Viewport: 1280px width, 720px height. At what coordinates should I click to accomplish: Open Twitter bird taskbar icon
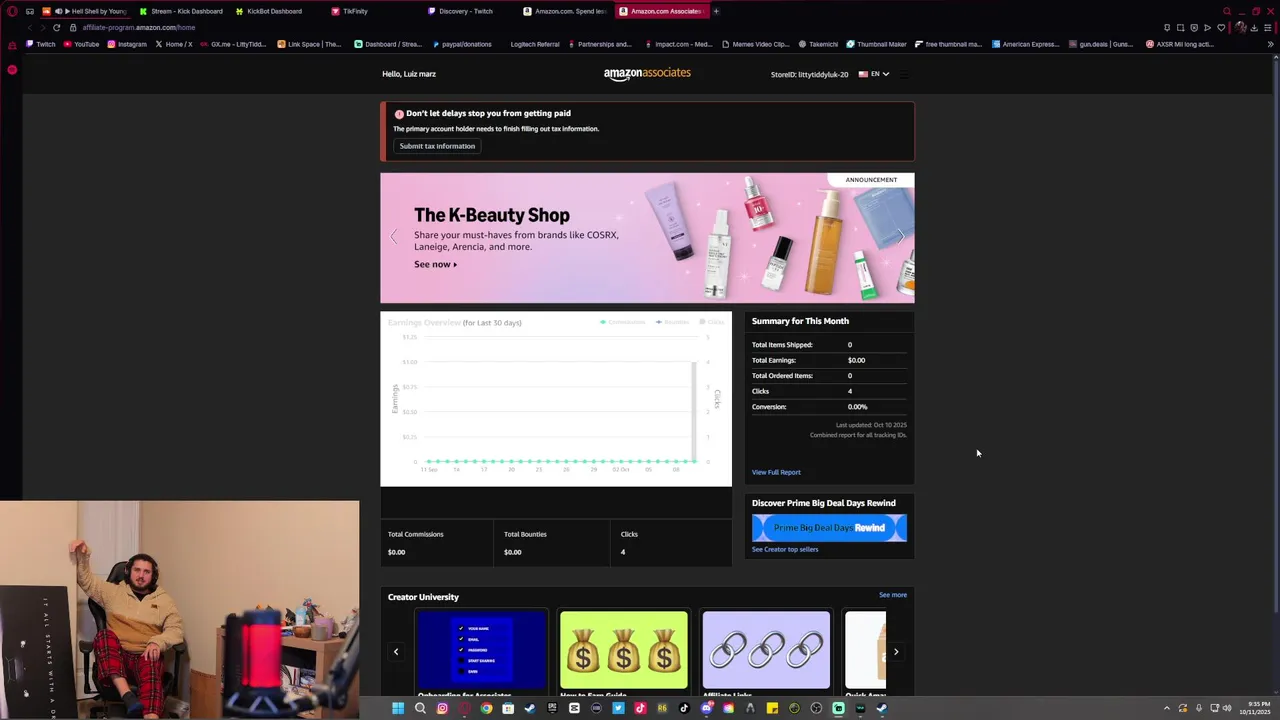[618, 708]
